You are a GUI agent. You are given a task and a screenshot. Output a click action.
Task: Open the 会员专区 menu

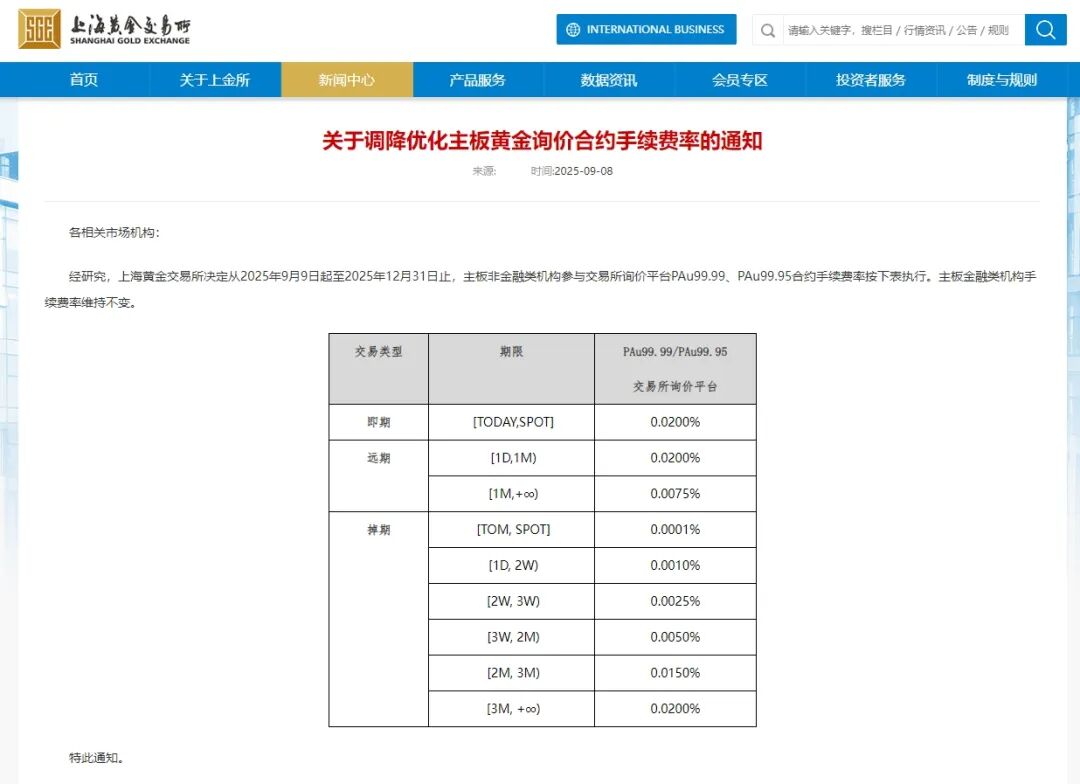coord(740,80)
